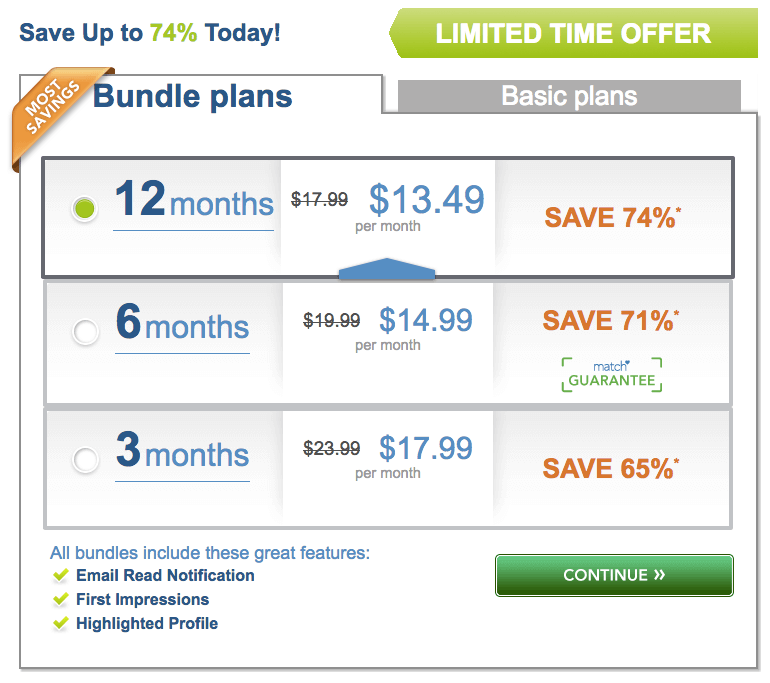Click the green CONTINUE button
The height and width of the screenshot is (683, 770).
614,575
